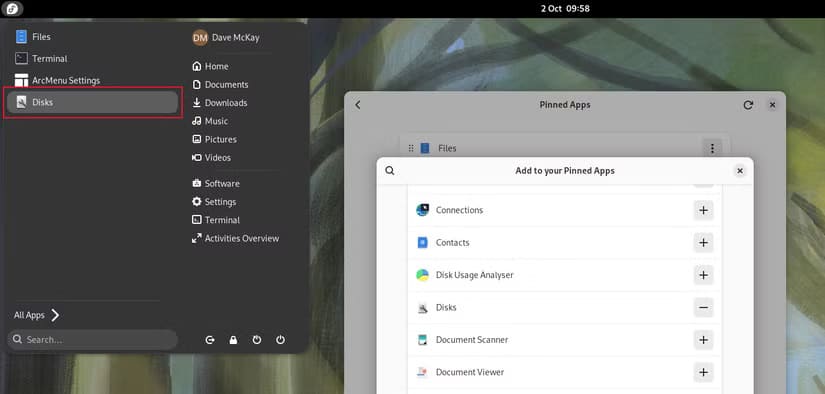
Task: Click the Connections app icon
Action: (x=422, y=210)
